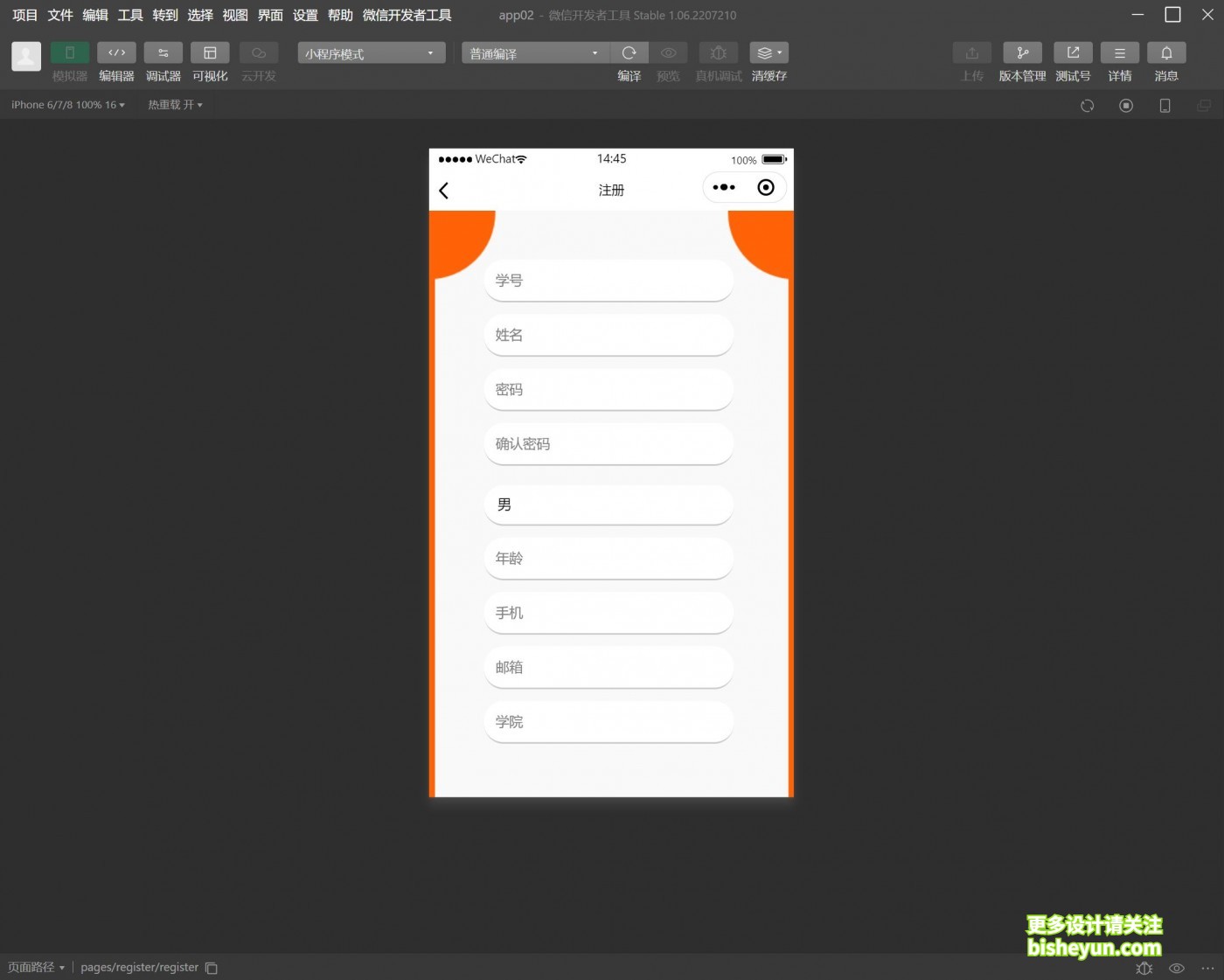The height and width of the screenshot is (980, 1224).
Task: Click the back arrow in 注册 page
Action: (x=444, y=191)
